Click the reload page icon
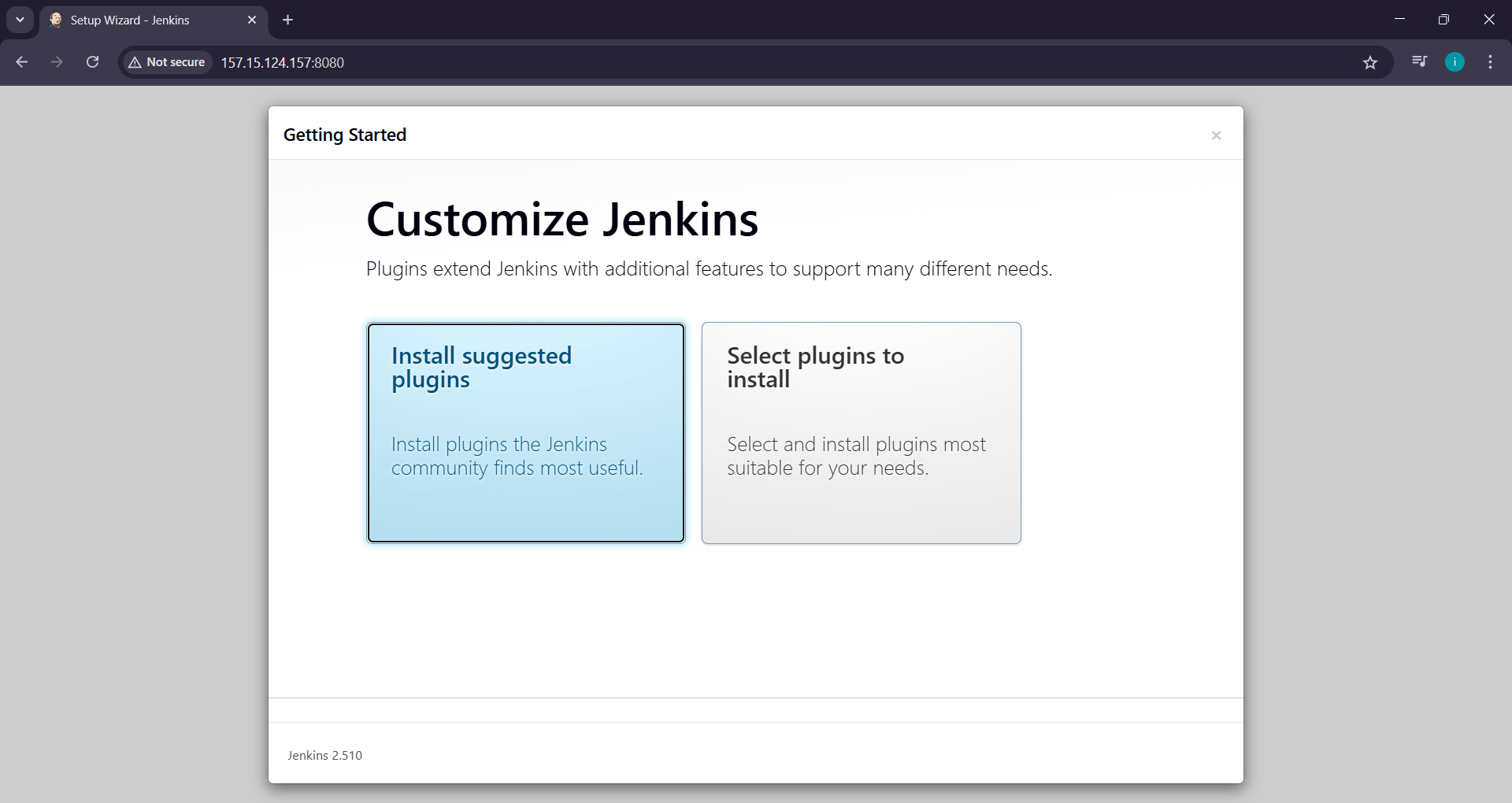Viewport: 1512px width, 803px height. (92, 62)
